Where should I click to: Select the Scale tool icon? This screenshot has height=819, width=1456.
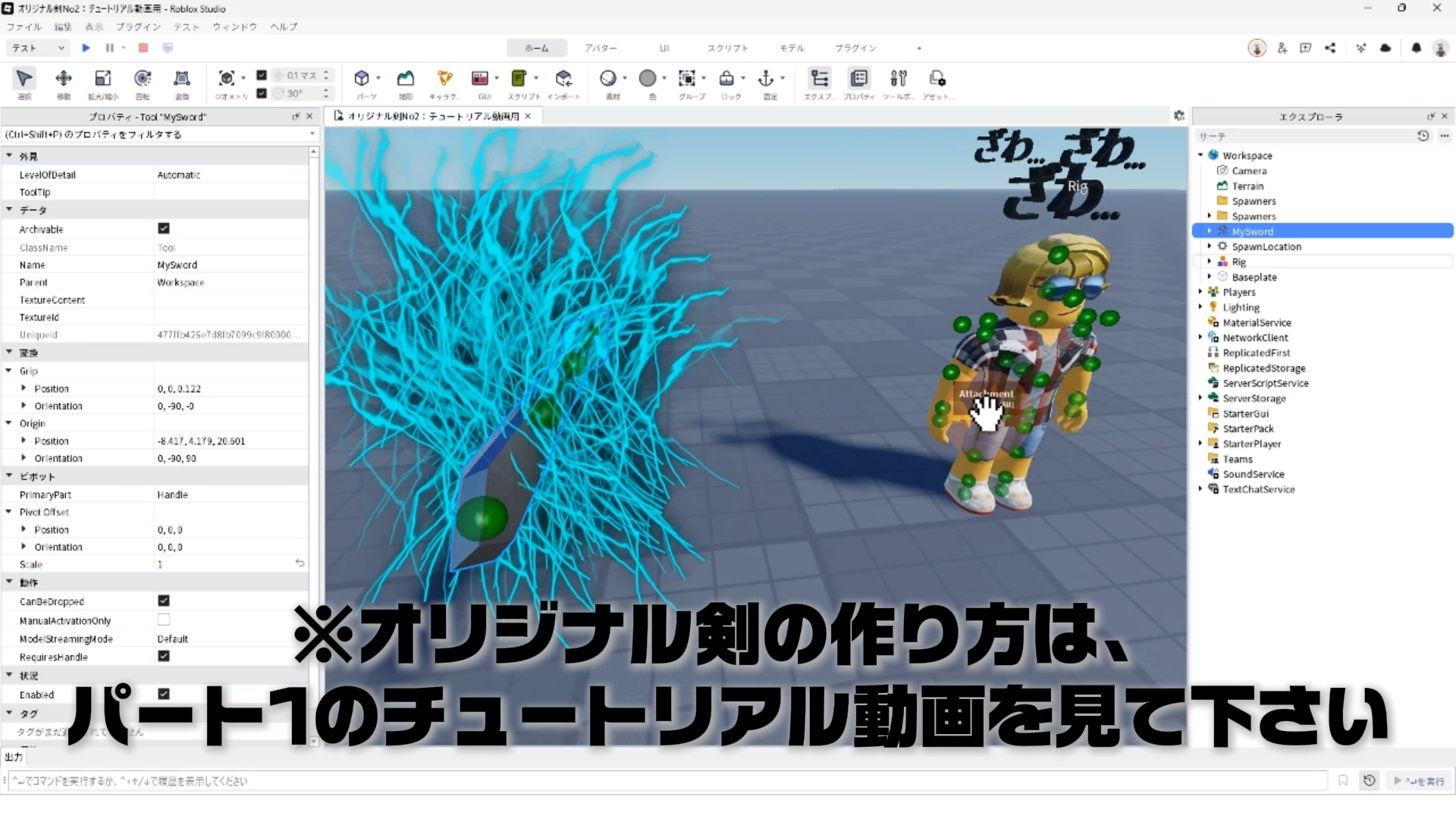(102, 79)
